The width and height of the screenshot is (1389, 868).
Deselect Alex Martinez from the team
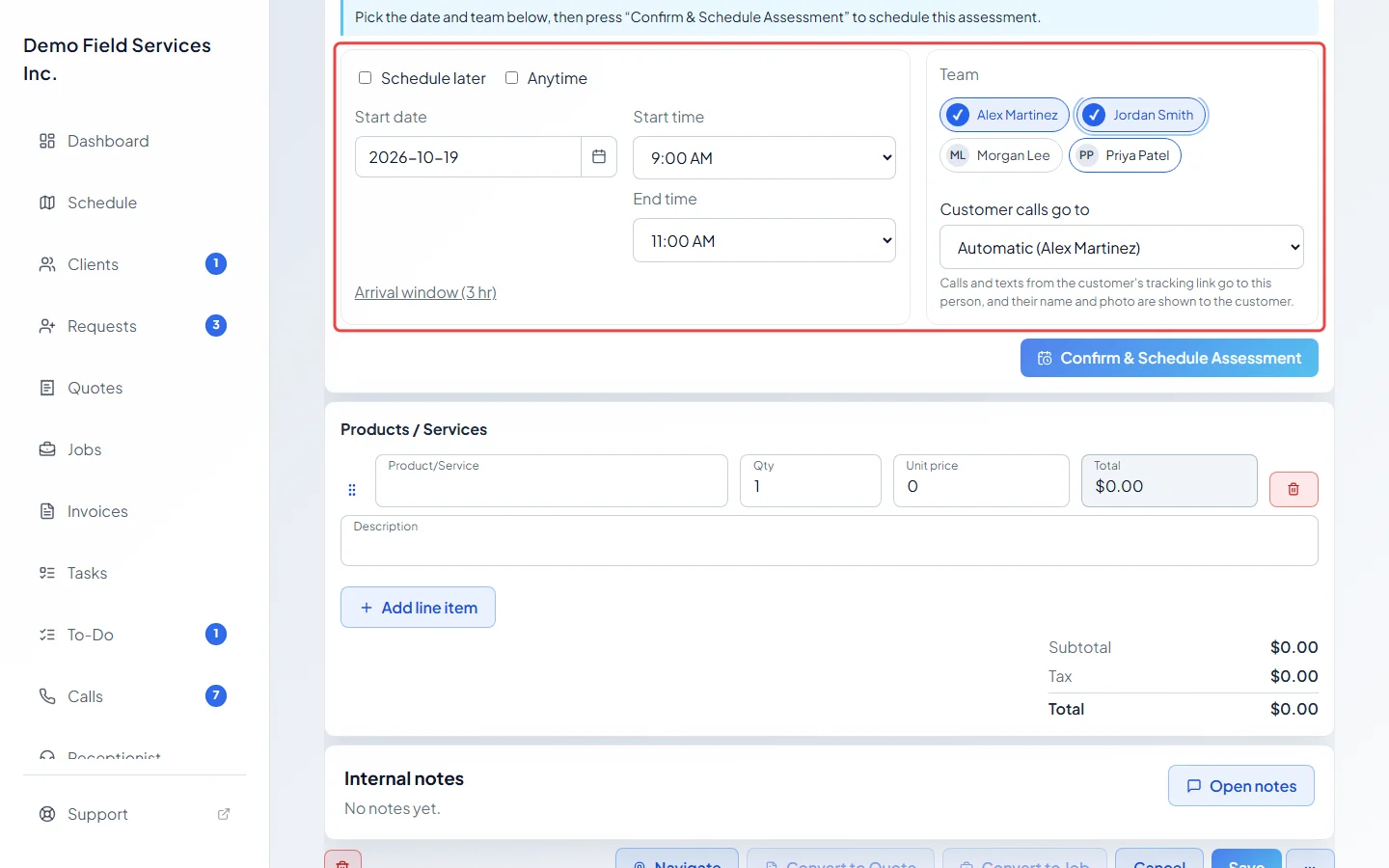1004,115
